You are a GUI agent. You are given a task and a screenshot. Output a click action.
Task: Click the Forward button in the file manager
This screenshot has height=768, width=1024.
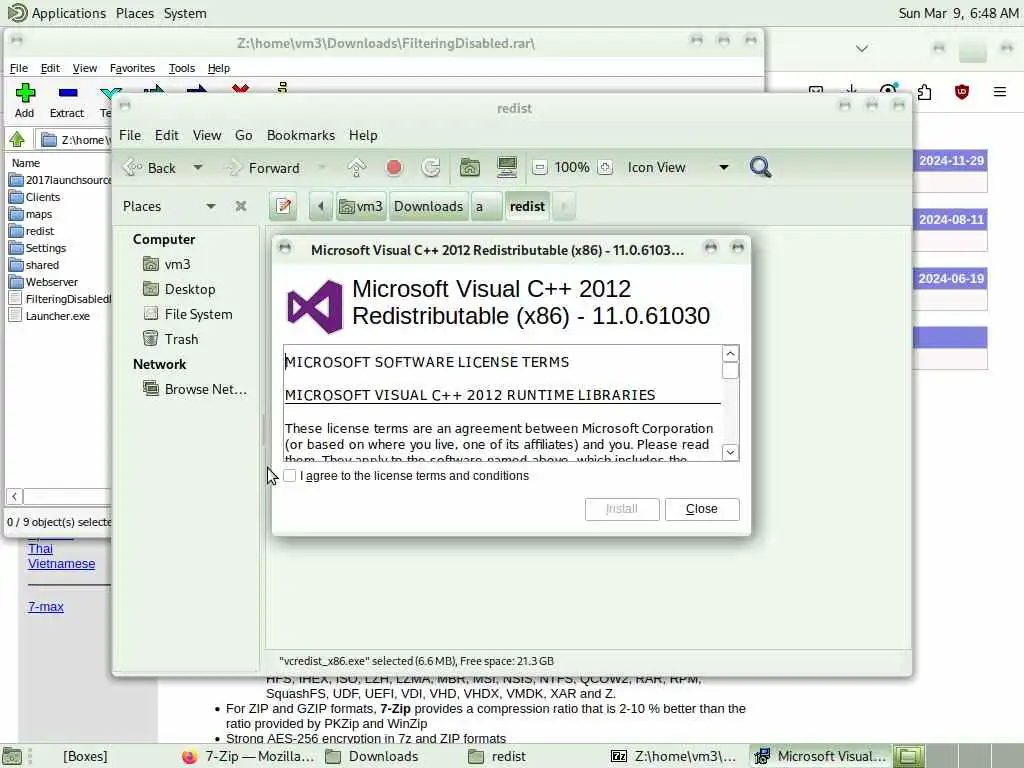[x=263, y=168]
